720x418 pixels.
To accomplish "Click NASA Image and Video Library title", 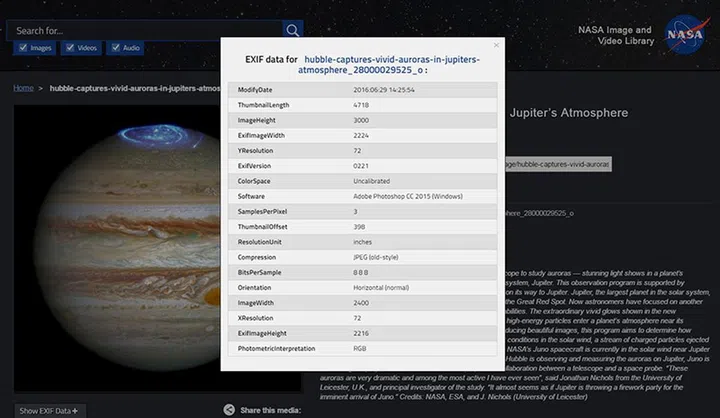I will [x=615, y=35].
